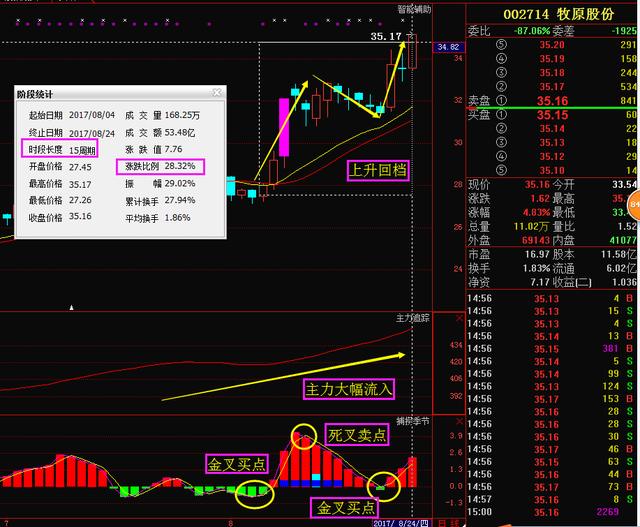Click the magenta candlestick on the chart

[x=284, y=126]
